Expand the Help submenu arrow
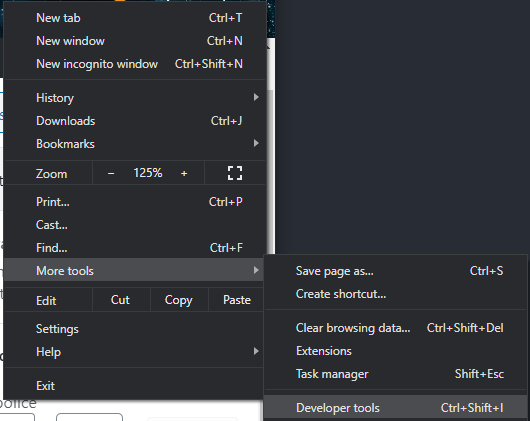 click(x=256, y=351)
